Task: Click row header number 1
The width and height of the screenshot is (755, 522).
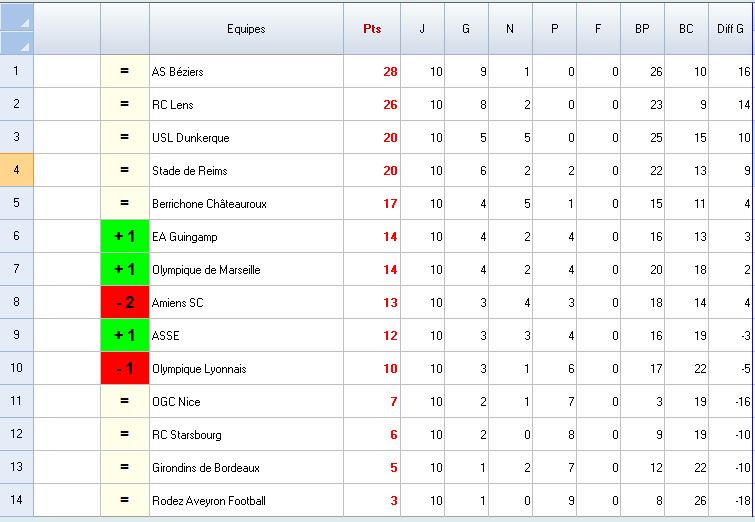Action: 17,71
